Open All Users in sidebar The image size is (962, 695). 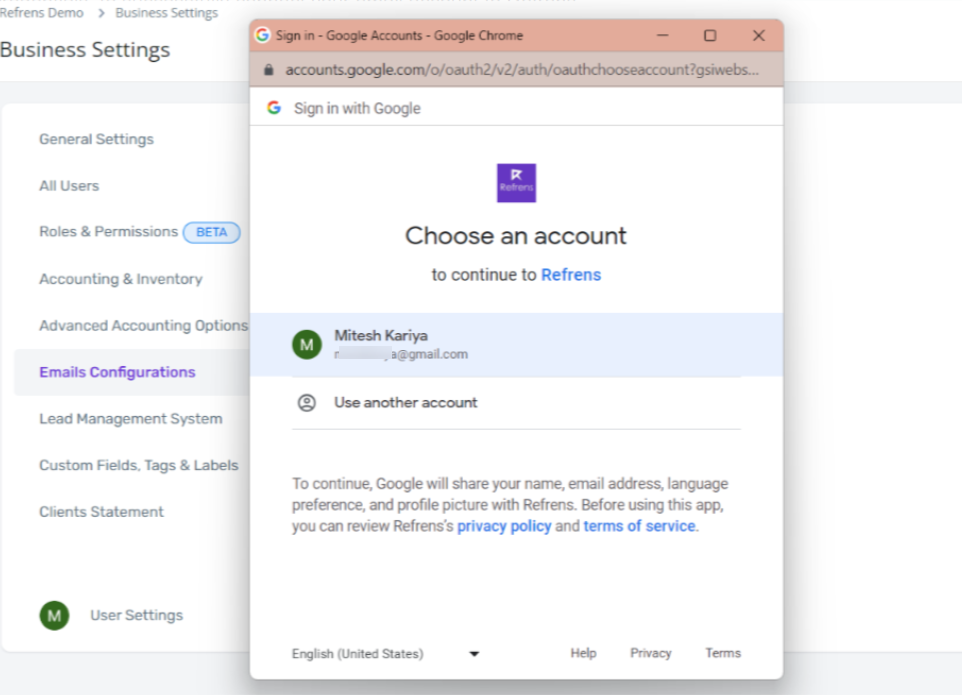69,186
